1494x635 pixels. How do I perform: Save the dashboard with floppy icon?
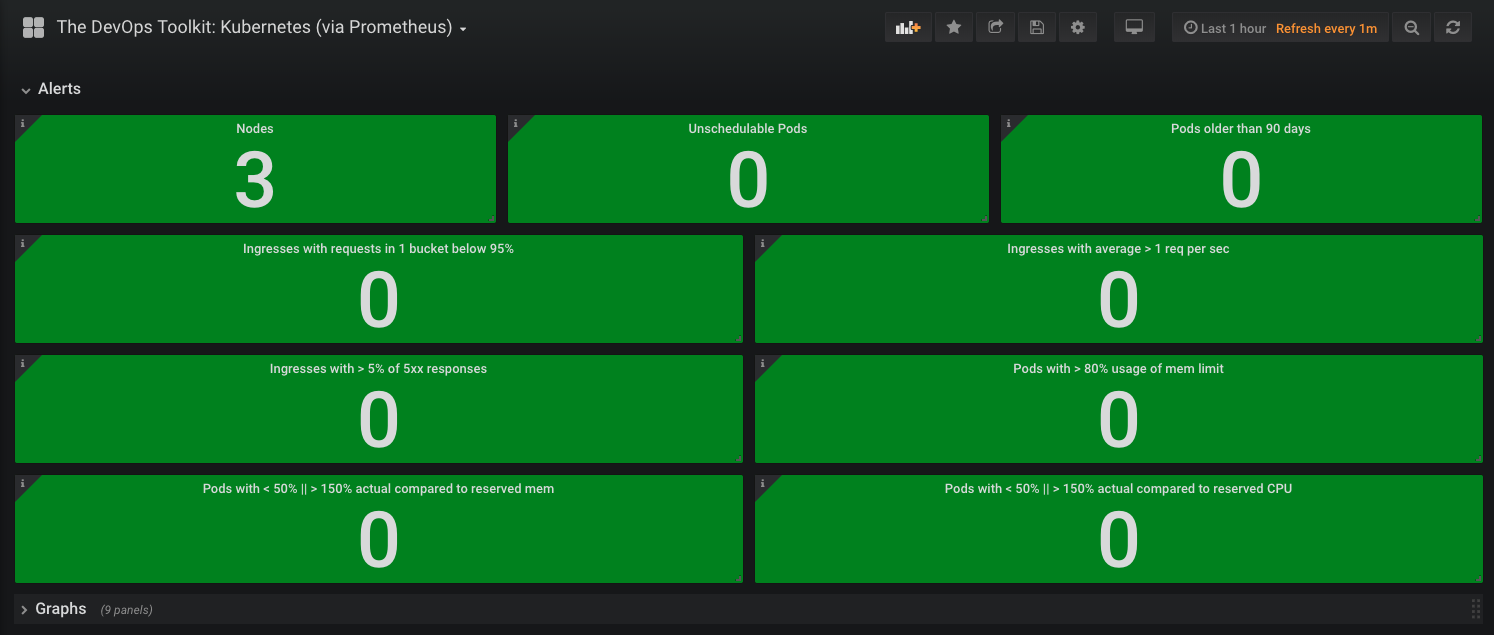click(1037, 28)
